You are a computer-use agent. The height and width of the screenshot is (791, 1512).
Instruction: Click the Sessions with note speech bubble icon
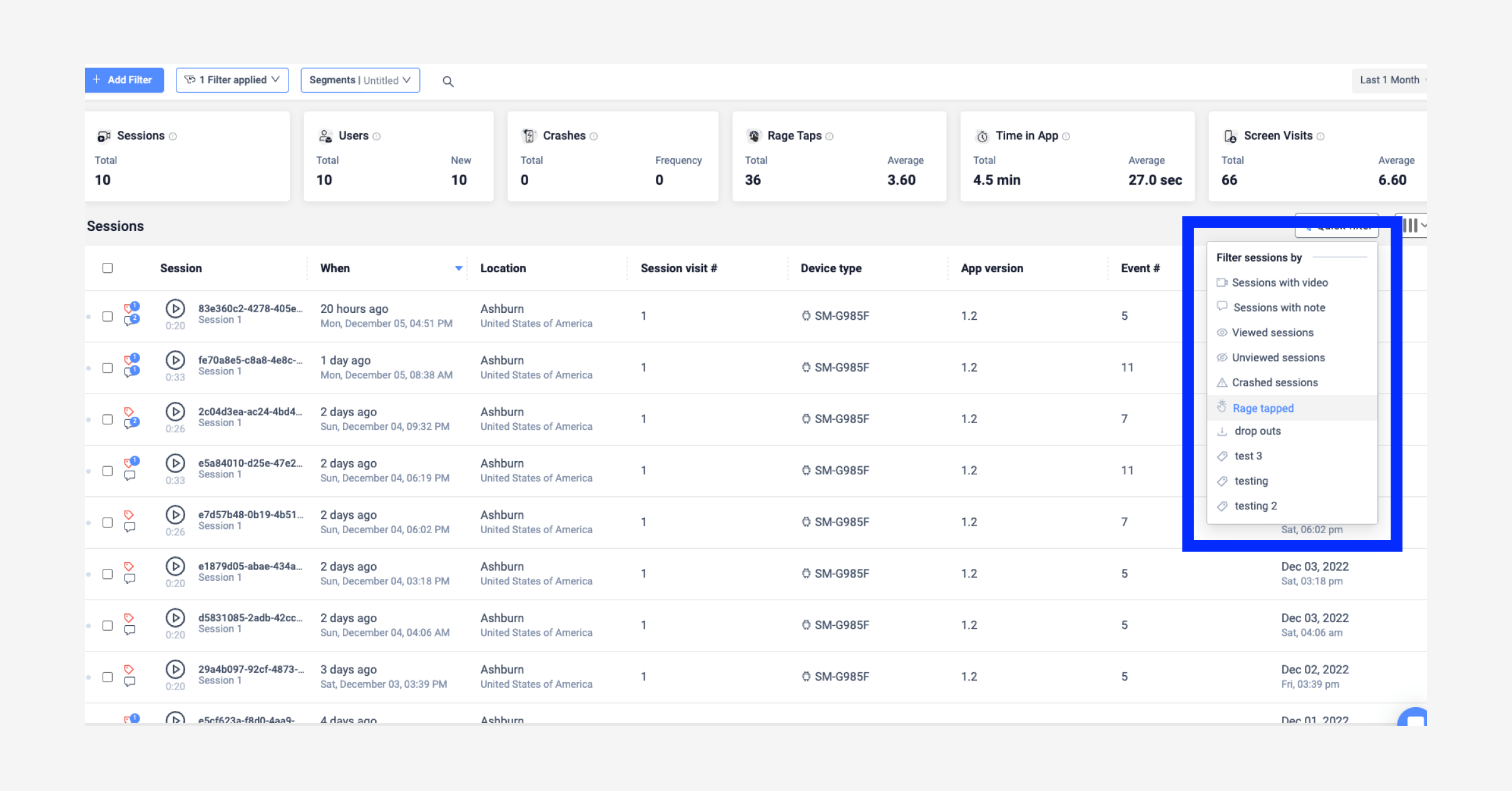point(1222,307)
